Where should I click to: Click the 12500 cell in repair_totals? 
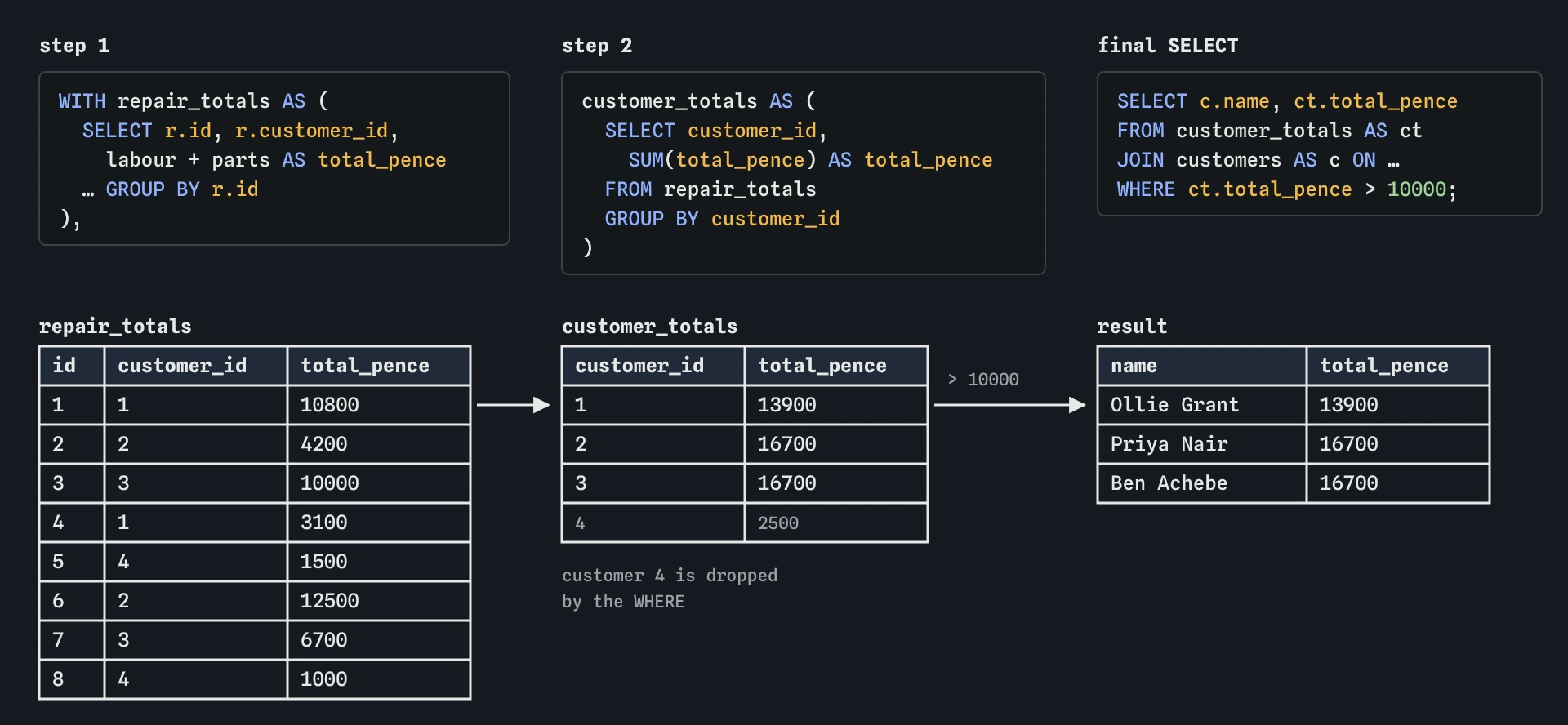(x=379, y=601)
